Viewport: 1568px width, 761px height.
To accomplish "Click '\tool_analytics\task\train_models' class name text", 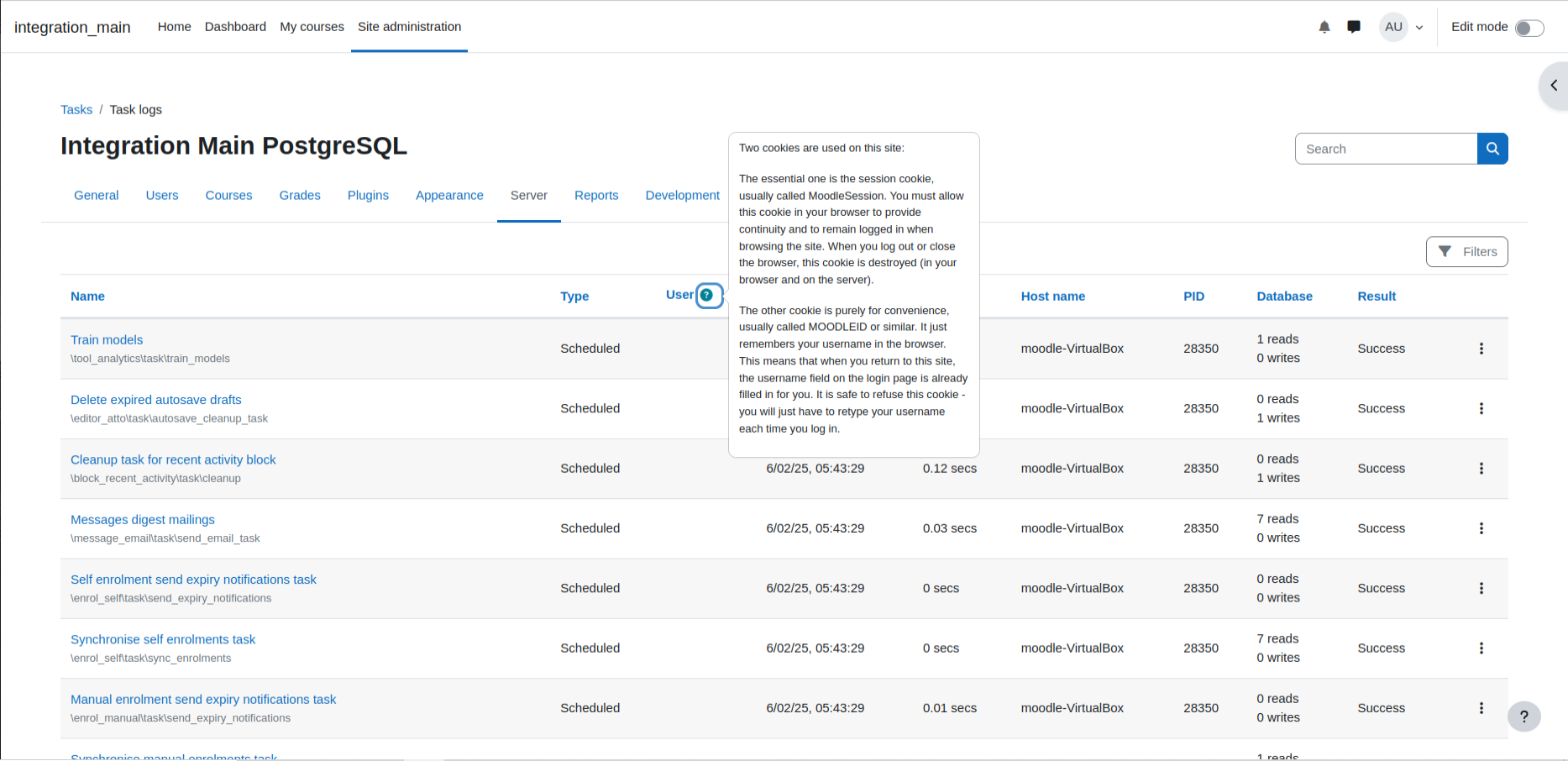I will pyautogui.click(x=150, y=359).
